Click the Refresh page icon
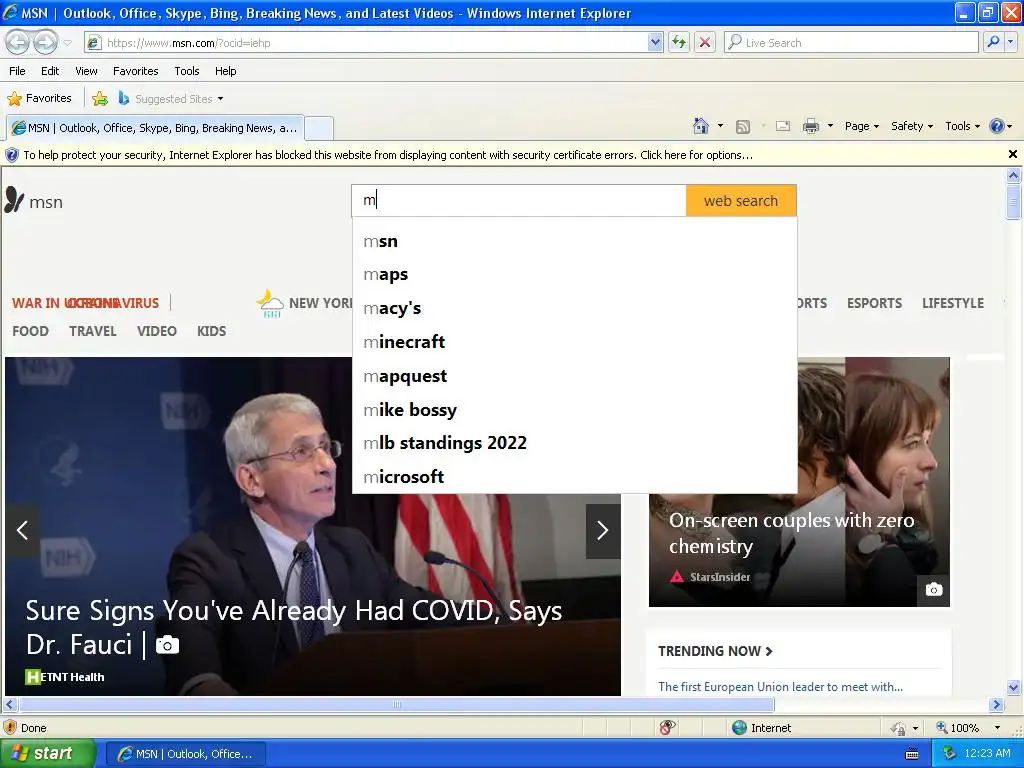This screenshot has width=1024, height=768. pyautogui.click(x=679, y=43)
